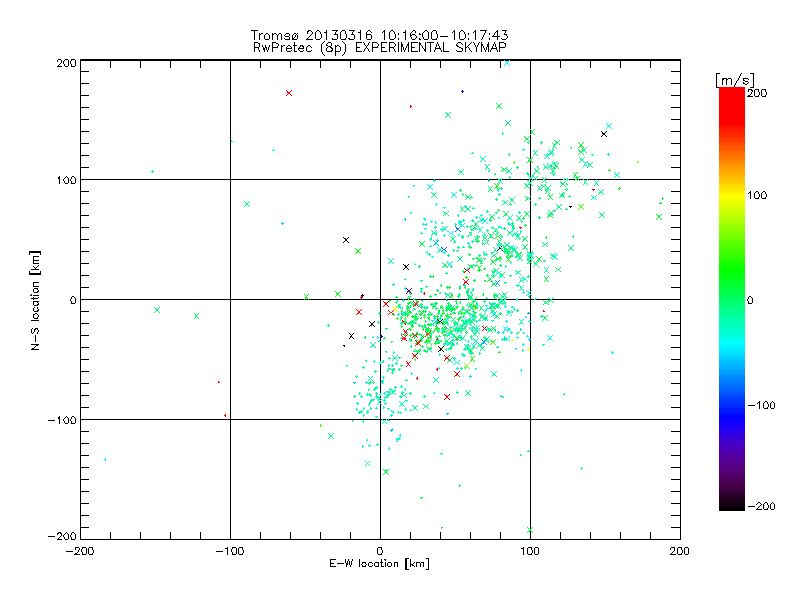Click the lone red X marker in the plot's upper-left quadrant
The height and width of the screenshot is (600, 800).
tap(289, 93)
